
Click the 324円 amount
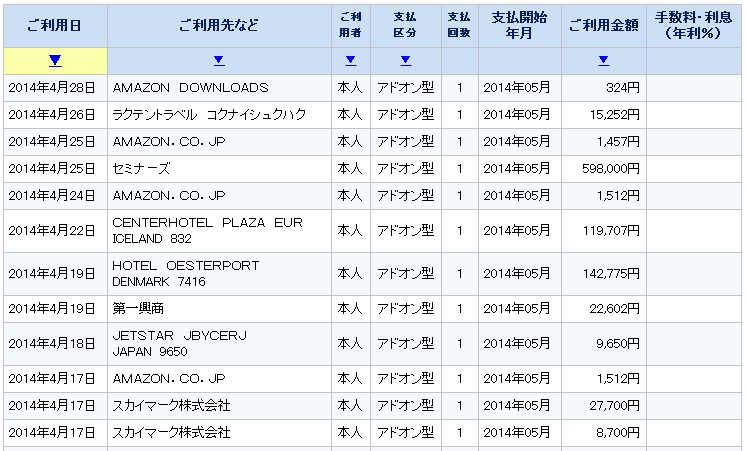point(623,88)
